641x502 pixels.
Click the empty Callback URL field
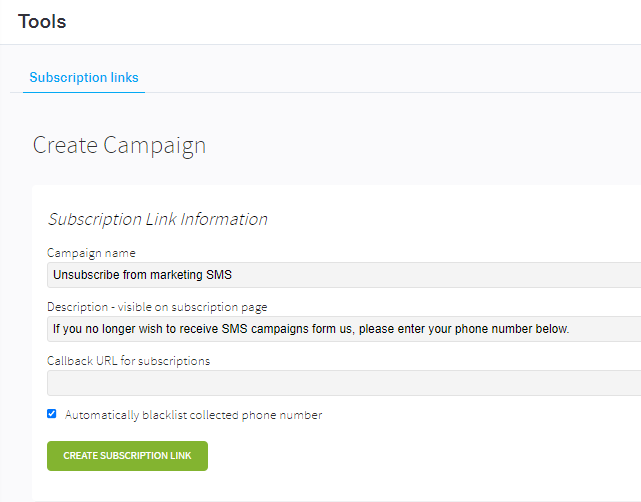point(344,383)
